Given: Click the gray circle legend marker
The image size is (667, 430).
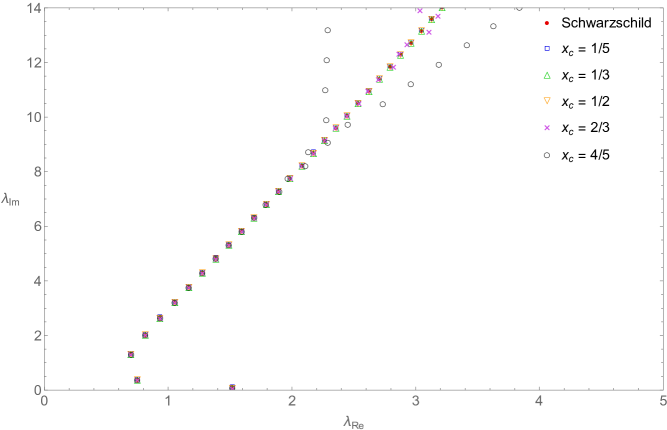Looking at the screenshot, I should tap(546, 155).
